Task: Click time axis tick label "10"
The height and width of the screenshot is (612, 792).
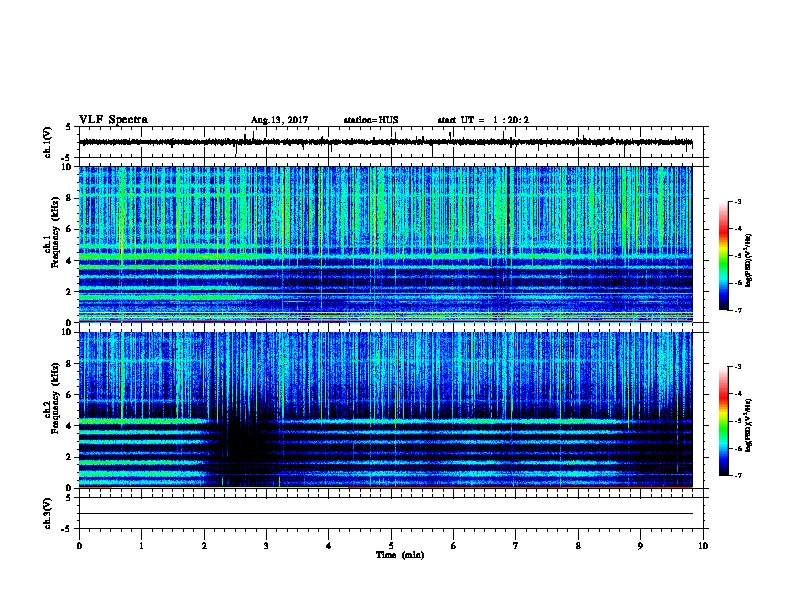Action: [703, 546]
